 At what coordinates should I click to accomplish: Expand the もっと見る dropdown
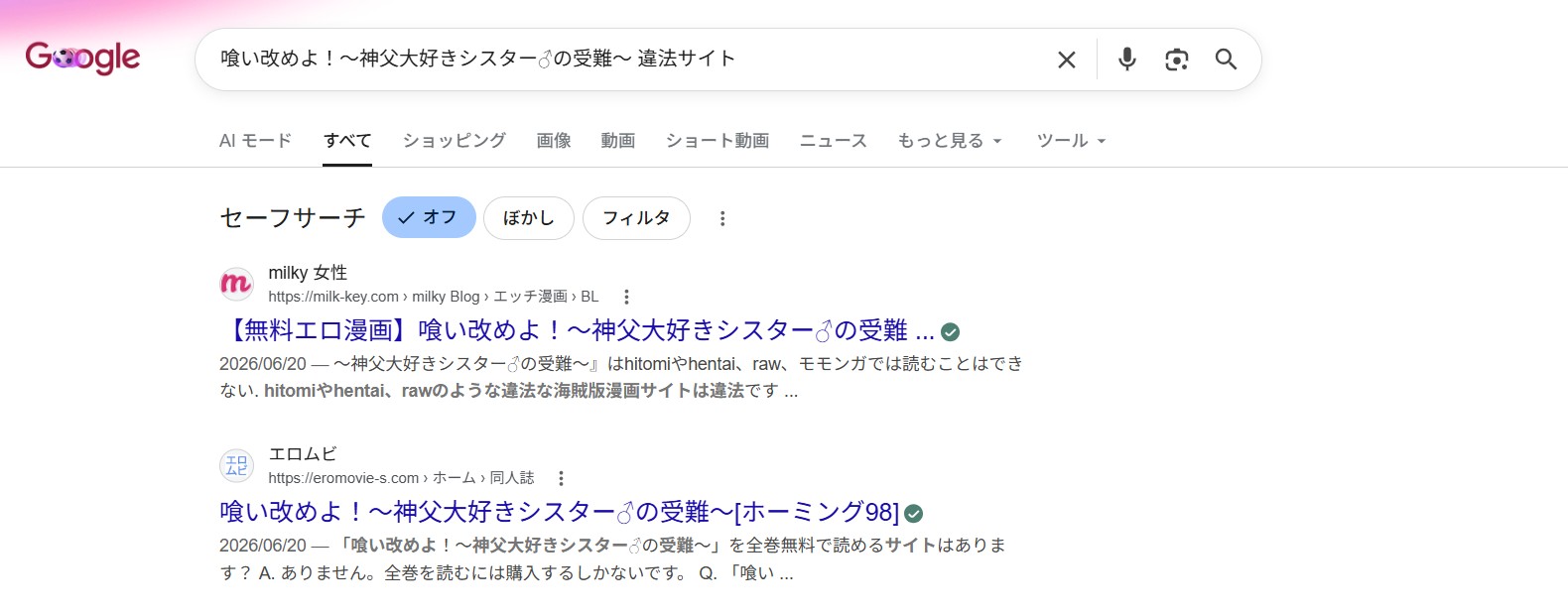point(950,141)
